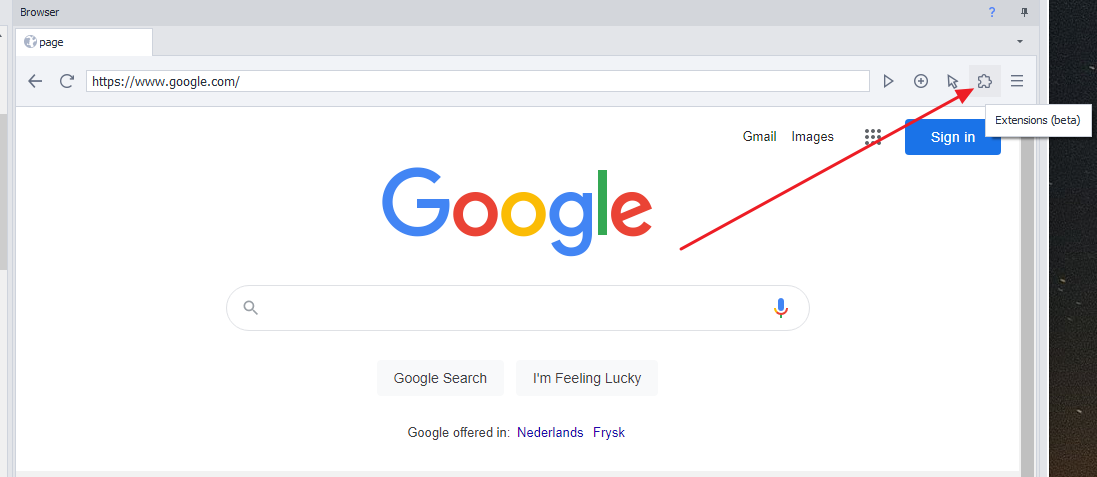
Task: Click the back arrow navigation icon
Action: pyautogui.click(x=35, y=81)
